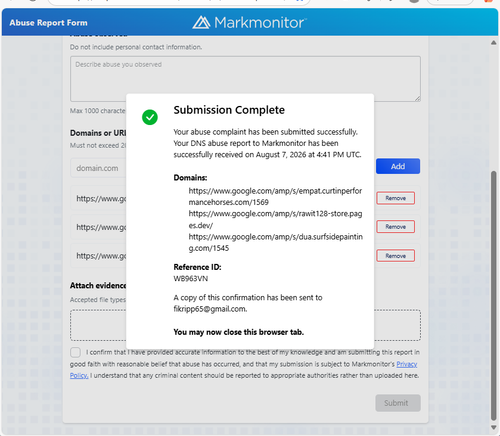Screen dimensions: 500x436
Task: Click the email fikripp65@gmail.com text
Action: [210, 309]
